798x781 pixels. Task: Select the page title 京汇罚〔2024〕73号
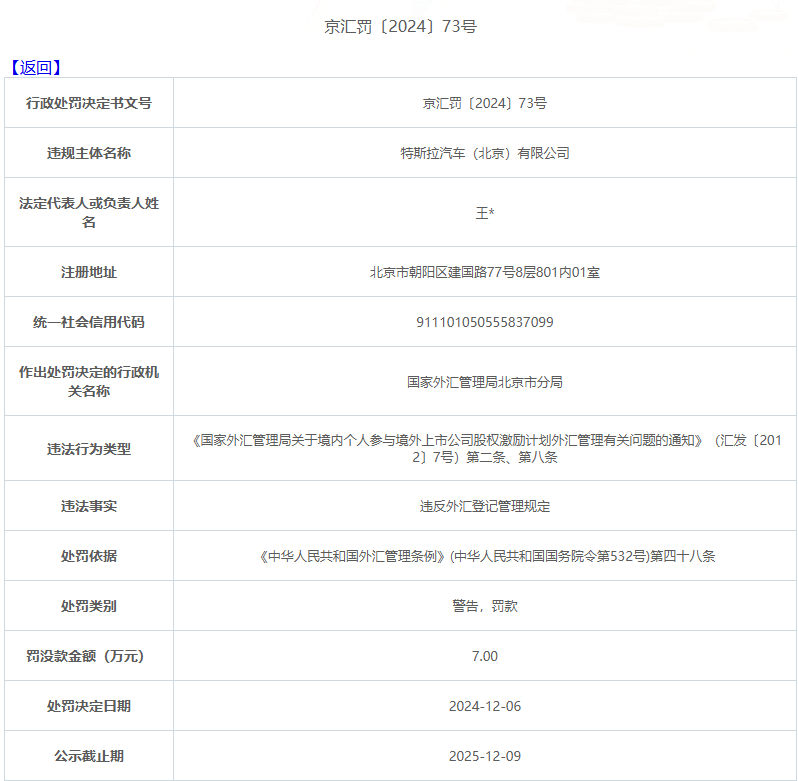tap(401, 26)
